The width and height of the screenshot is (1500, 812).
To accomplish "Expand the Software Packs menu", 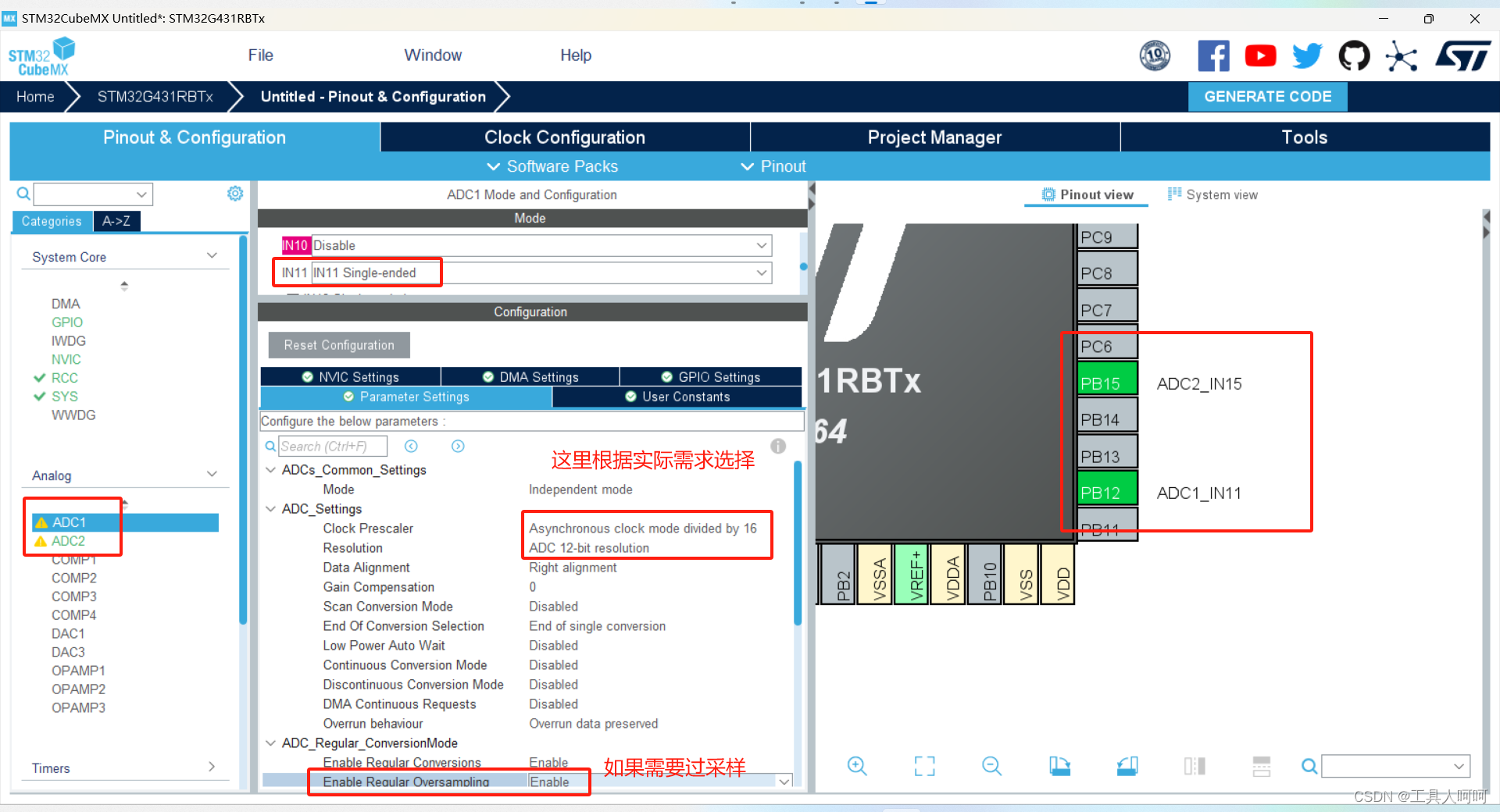I will pyautogui.click(x=552, y=166).
